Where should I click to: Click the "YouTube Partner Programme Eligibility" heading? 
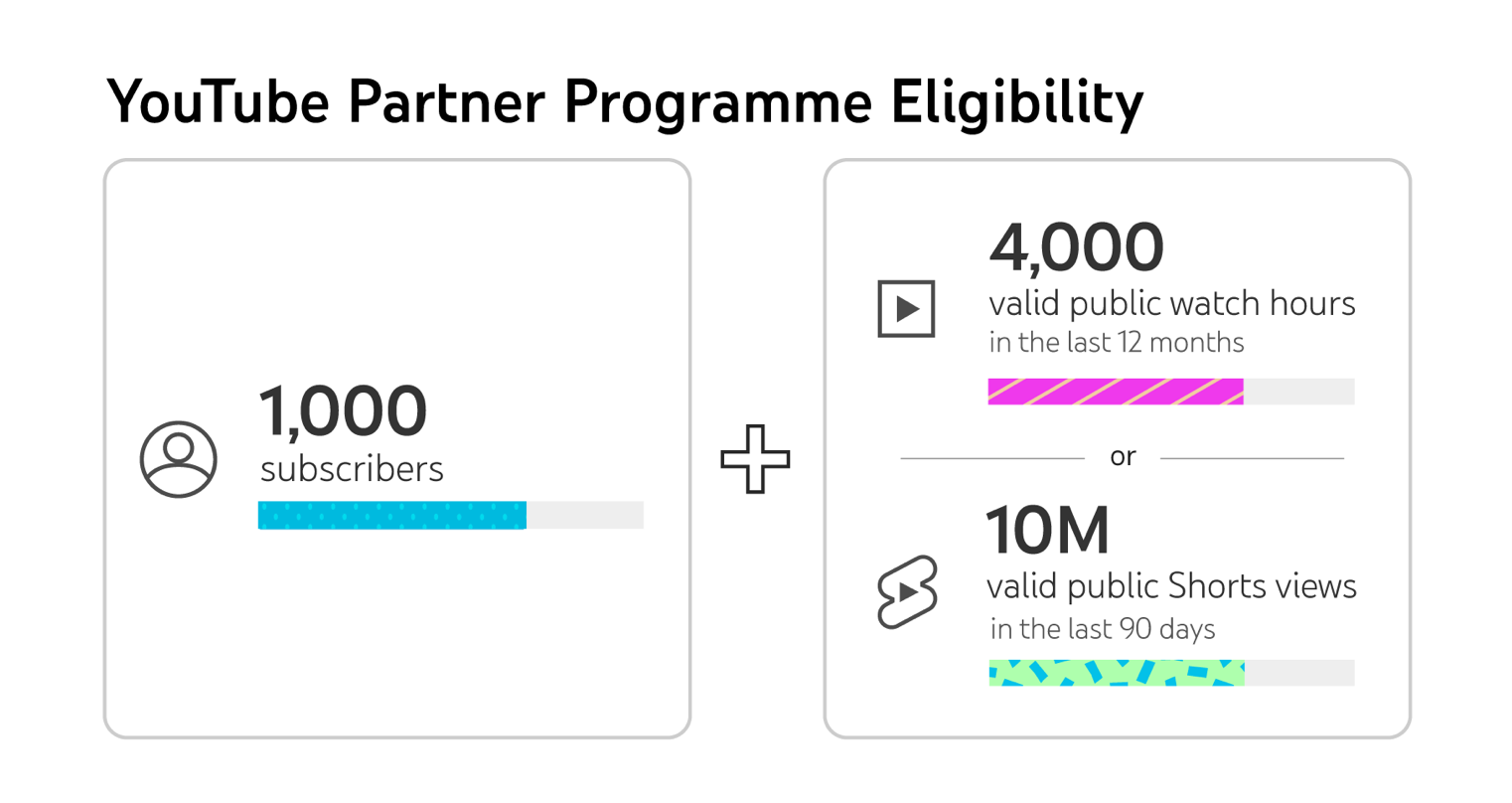(625, 101)
